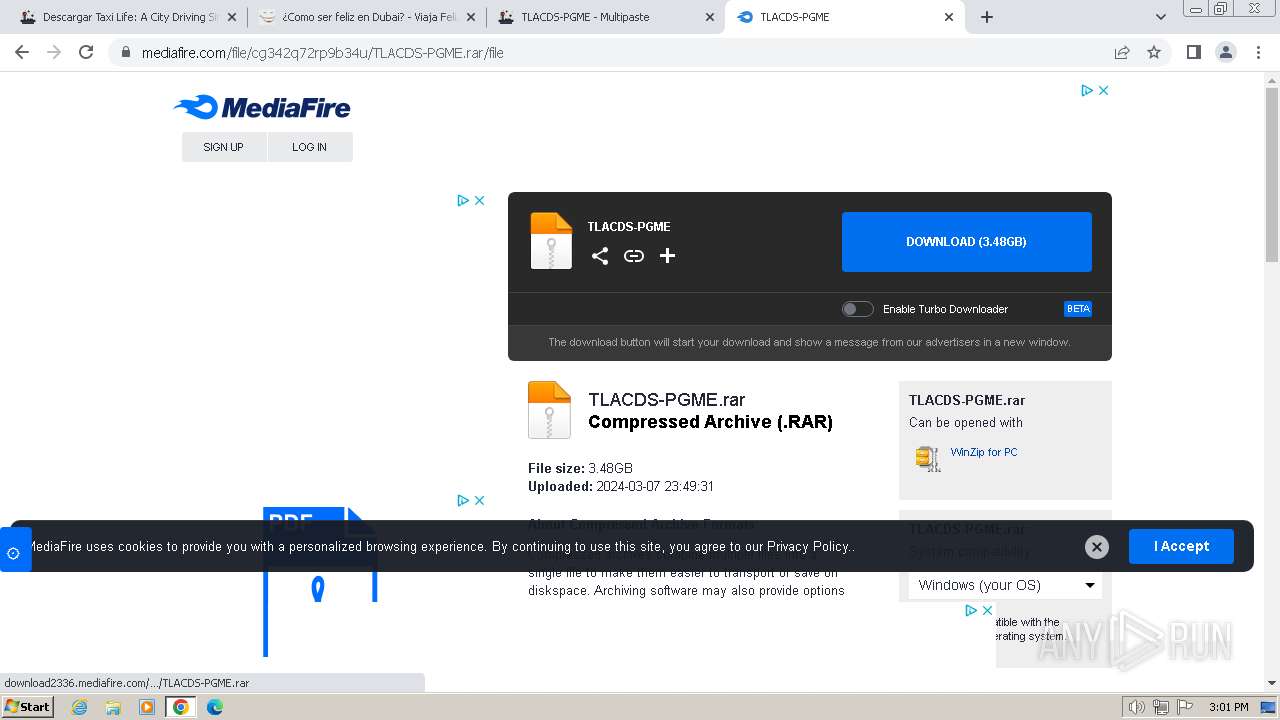Click DOWNLOAD (3.48GB) button

pyautogui.click(x=967, y=242)
